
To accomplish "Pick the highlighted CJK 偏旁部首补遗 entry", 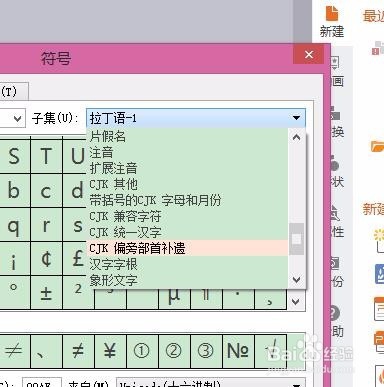I will click(x=188, y=248).
